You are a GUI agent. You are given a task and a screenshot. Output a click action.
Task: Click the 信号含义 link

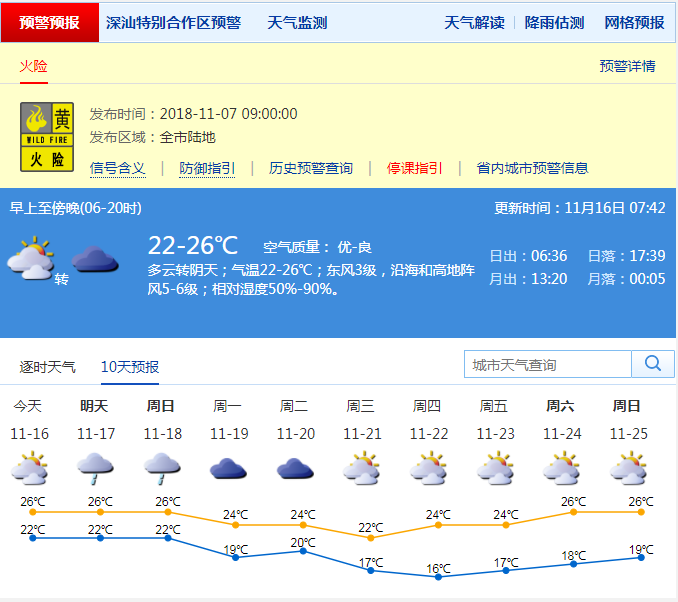click(117, 168)
